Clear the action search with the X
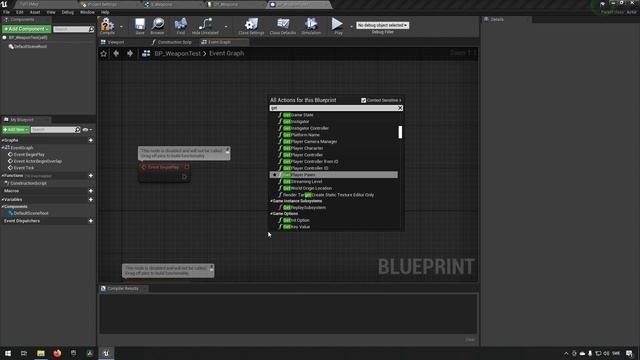 click(400, 108)
